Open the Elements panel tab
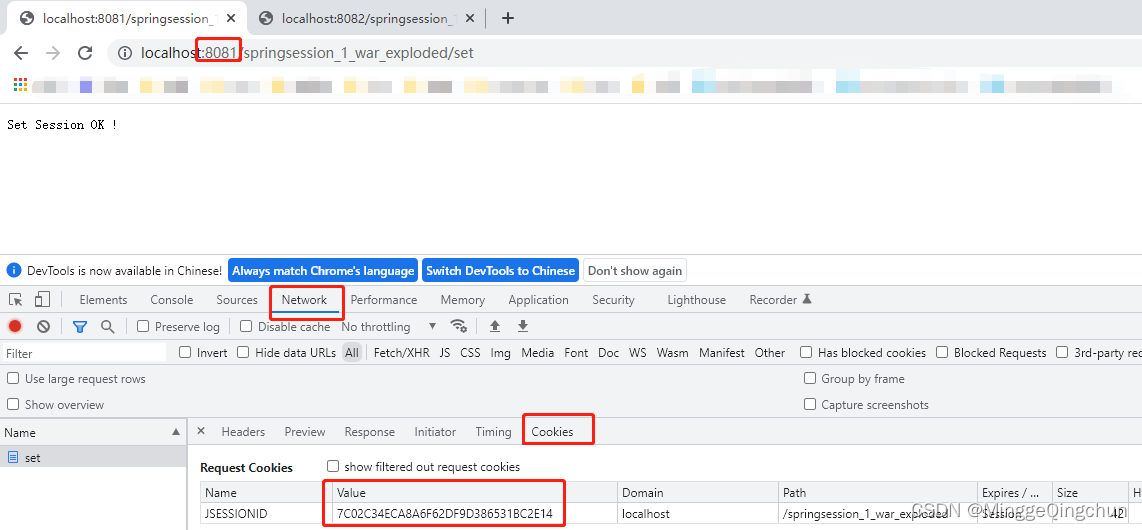 pos(103,300)
